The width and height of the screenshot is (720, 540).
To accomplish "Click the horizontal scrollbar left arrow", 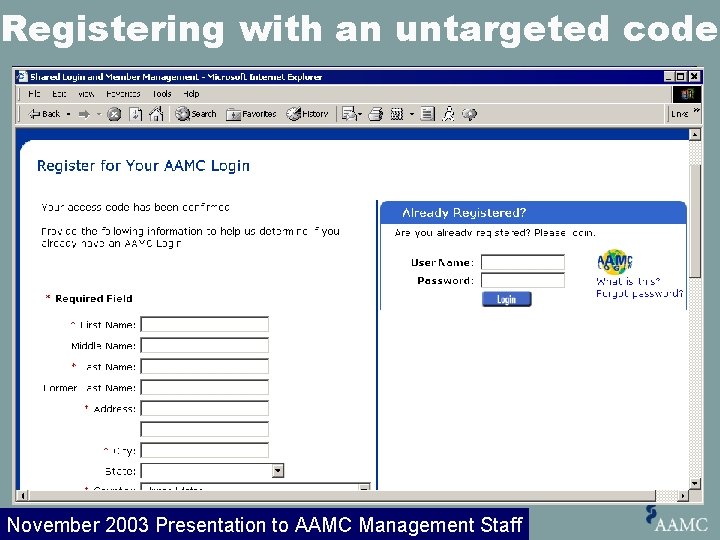I will coord(22,495).
